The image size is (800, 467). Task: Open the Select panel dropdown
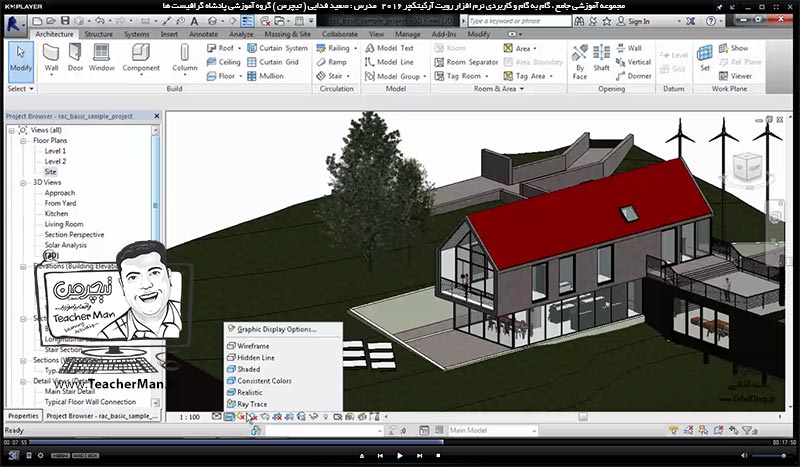pos(20,89)
